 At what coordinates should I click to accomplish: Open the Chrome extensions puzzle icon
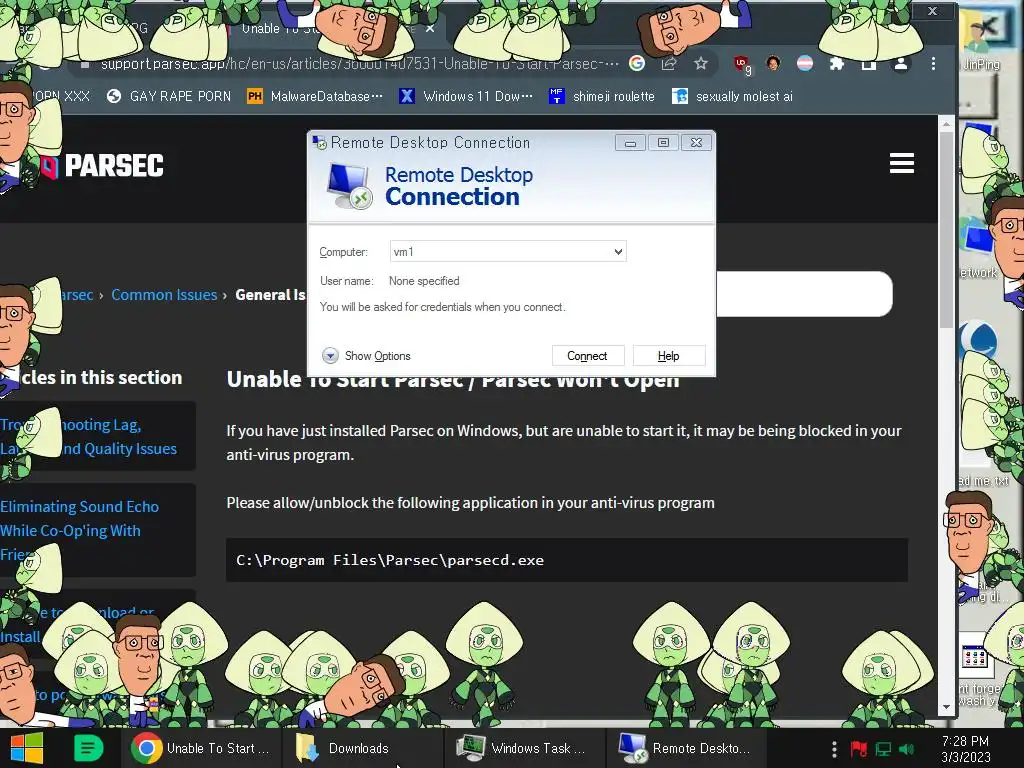click(x=837, y=63)
